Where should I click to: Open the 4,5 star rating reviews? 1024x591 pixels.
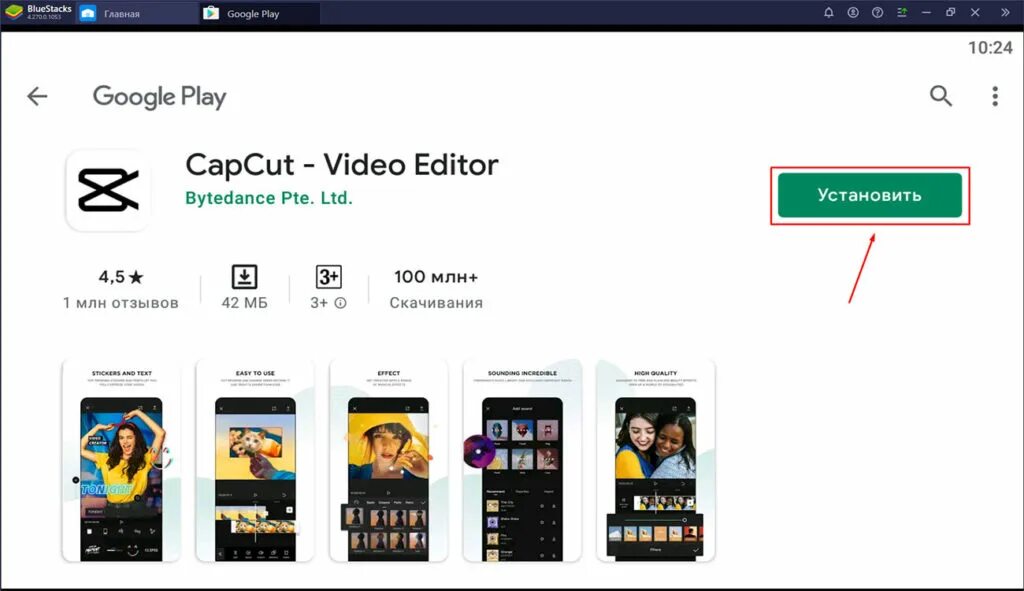coord(121,277)
